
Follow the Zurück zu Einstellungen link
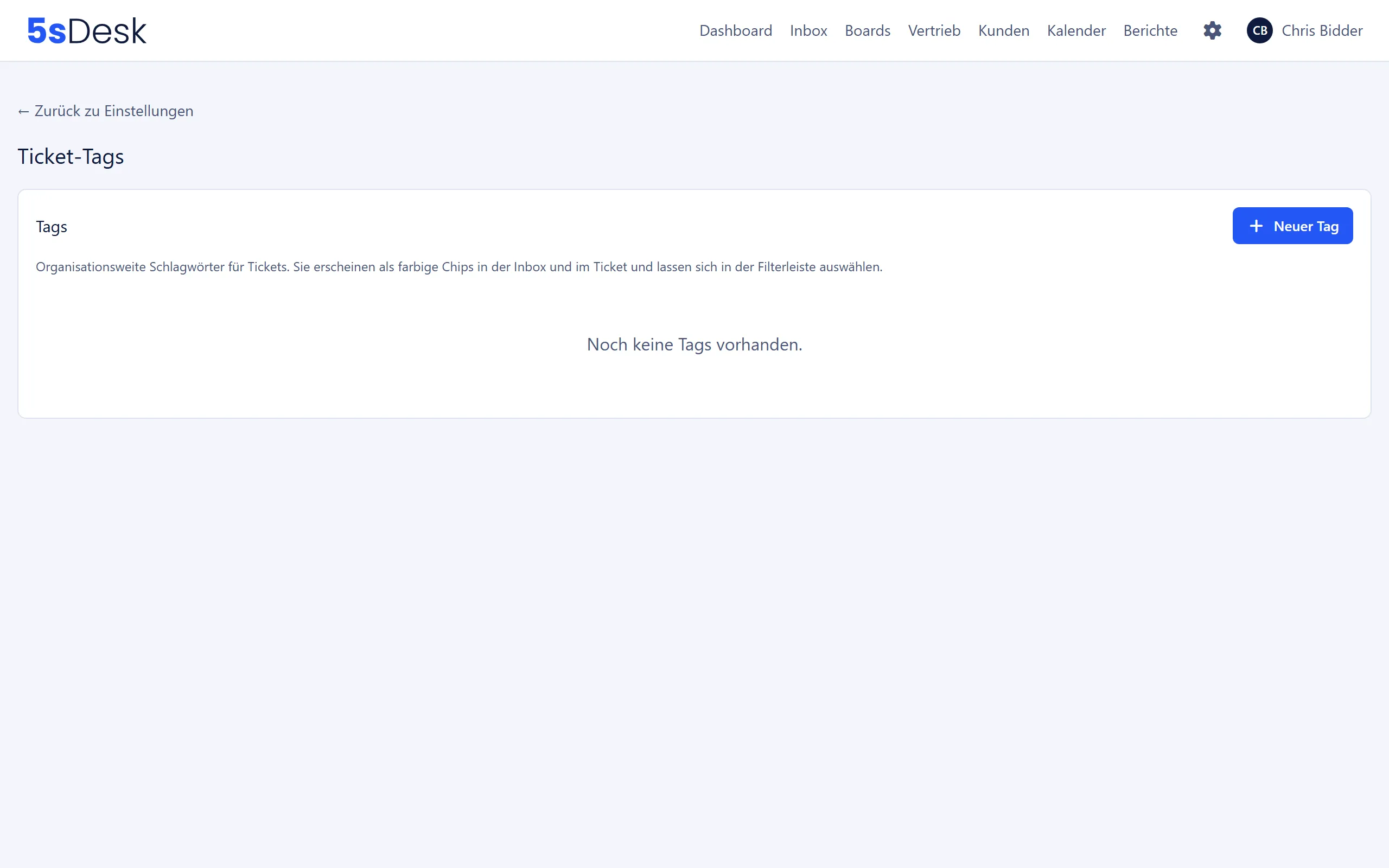[x=106, y=111]
